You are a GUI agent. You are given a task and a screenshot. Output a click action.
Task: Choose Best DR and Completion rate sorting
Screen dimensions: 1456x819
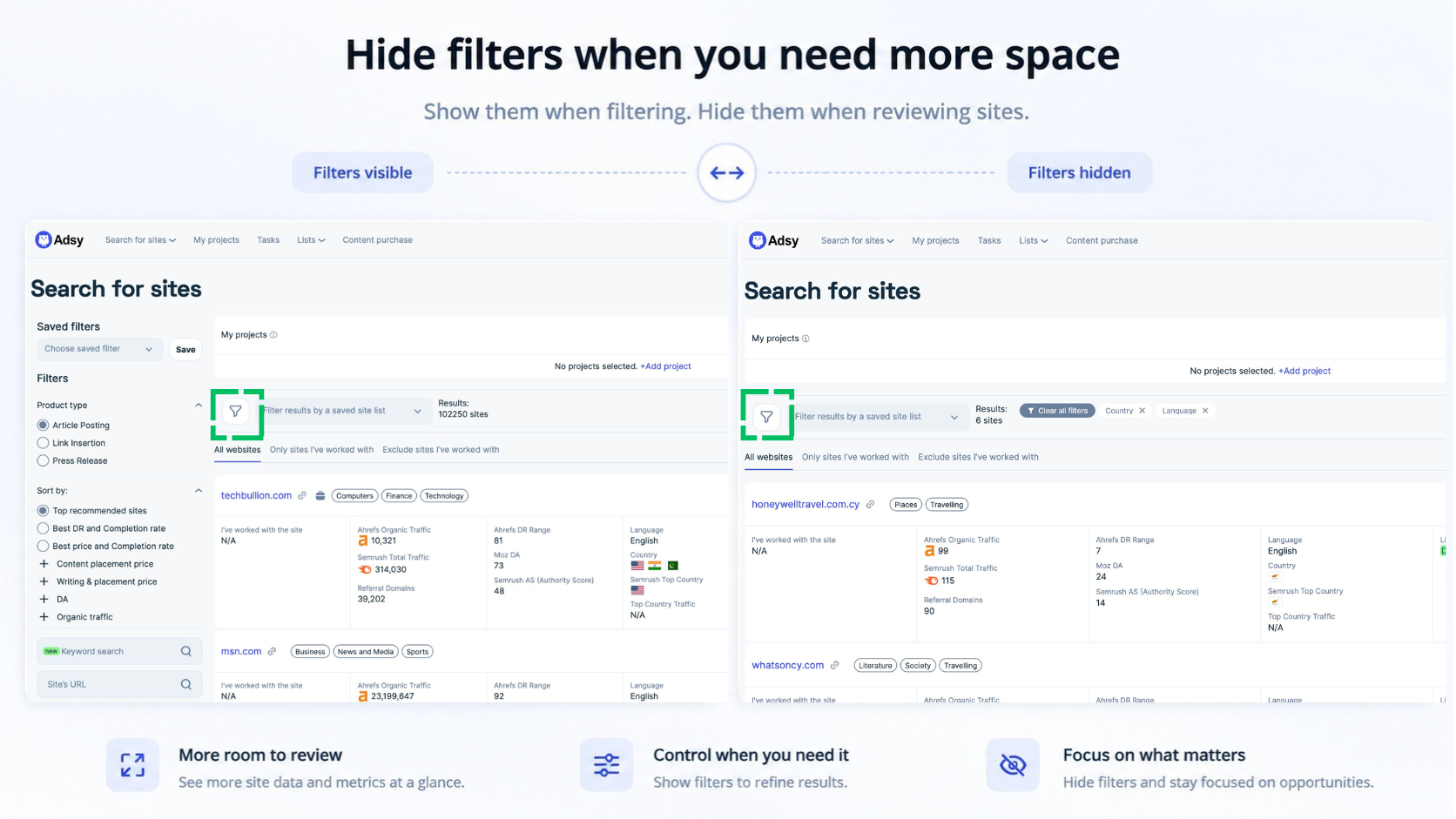(43, 529)
